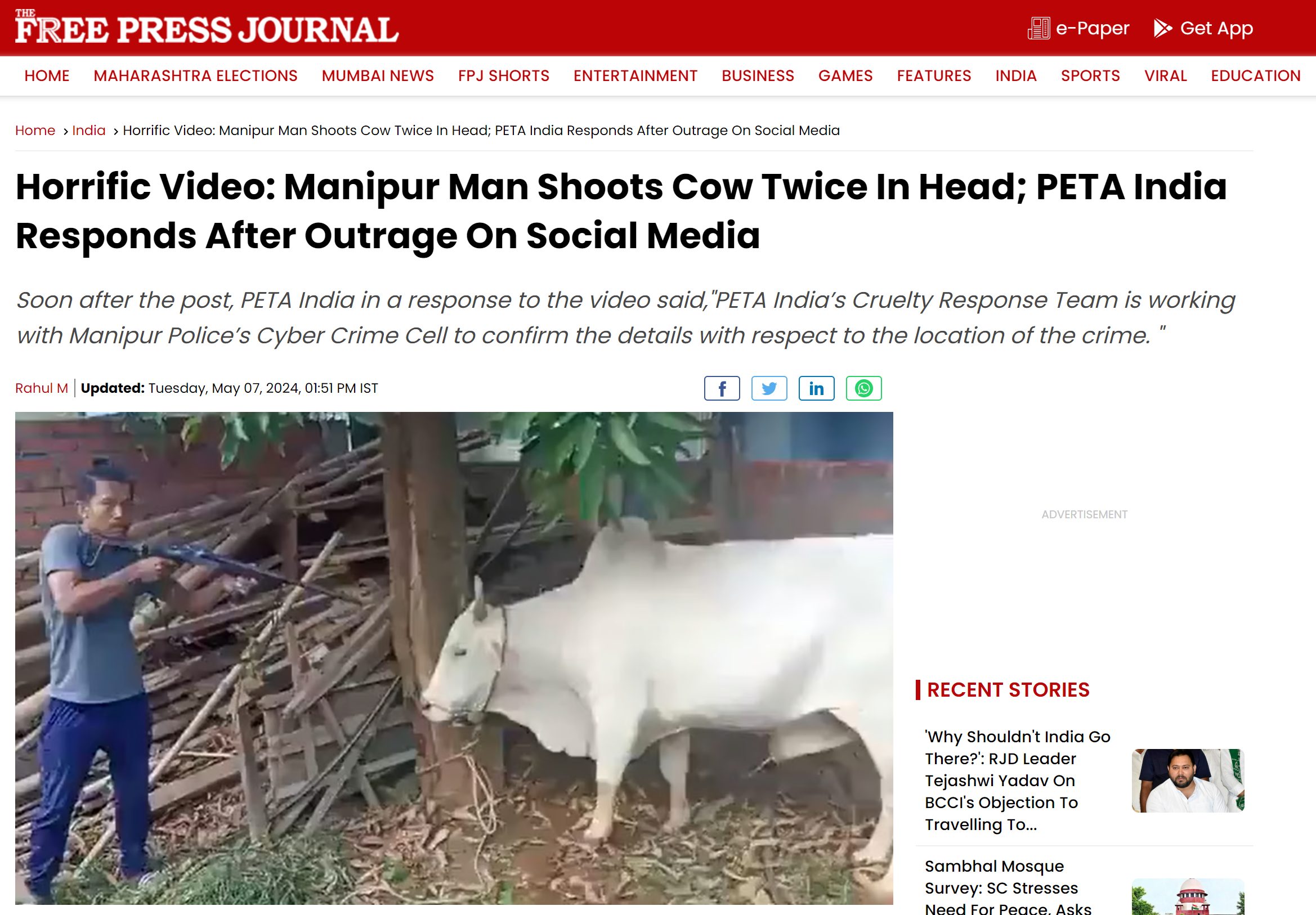This screenshot has width=1316, height=915.
Task: Navigate to the Viral section
Action: tap(1165, 75)
